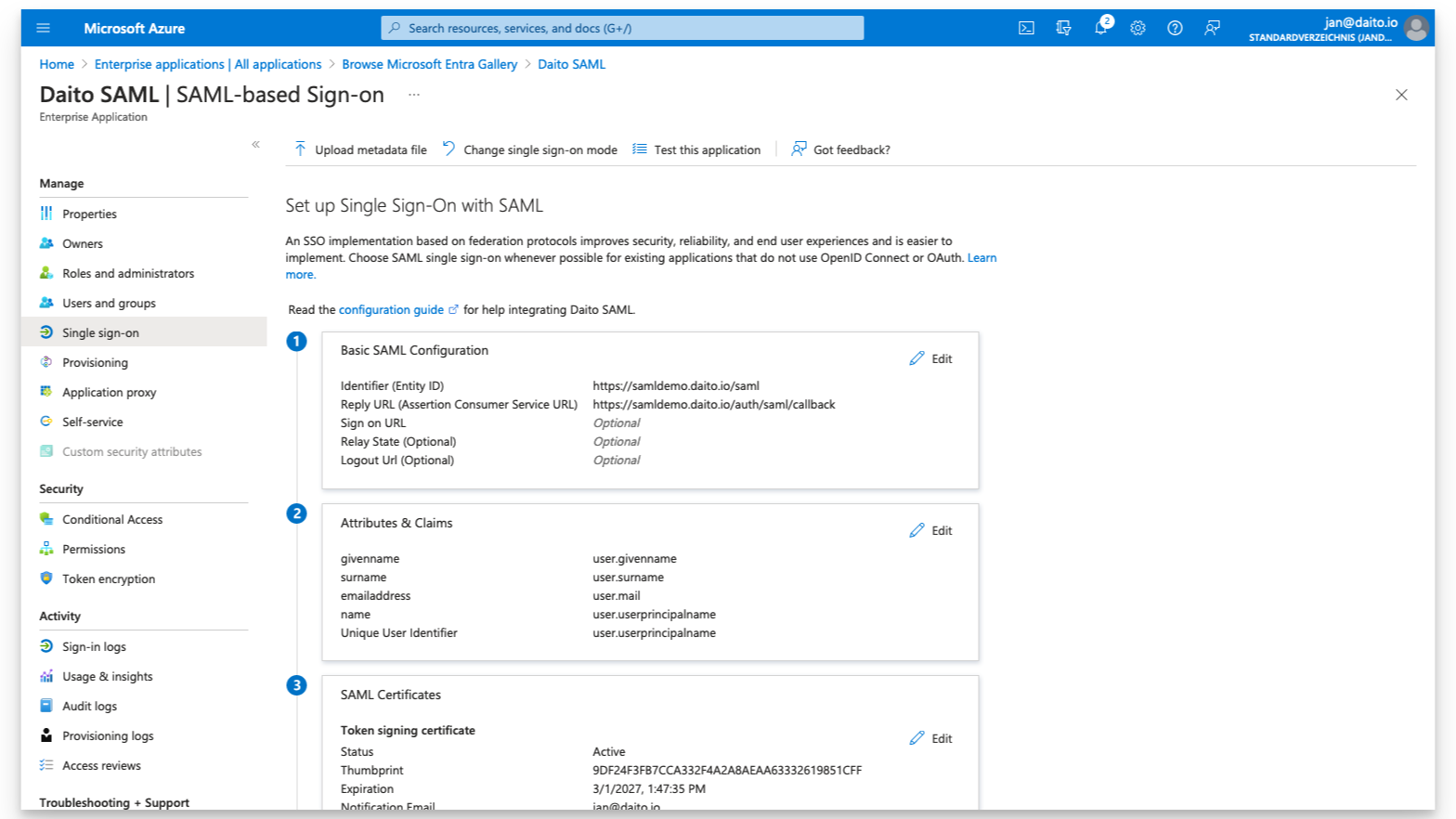Select Single sign-on menu item
The image size is (1456, 819).
pos(144,332)
